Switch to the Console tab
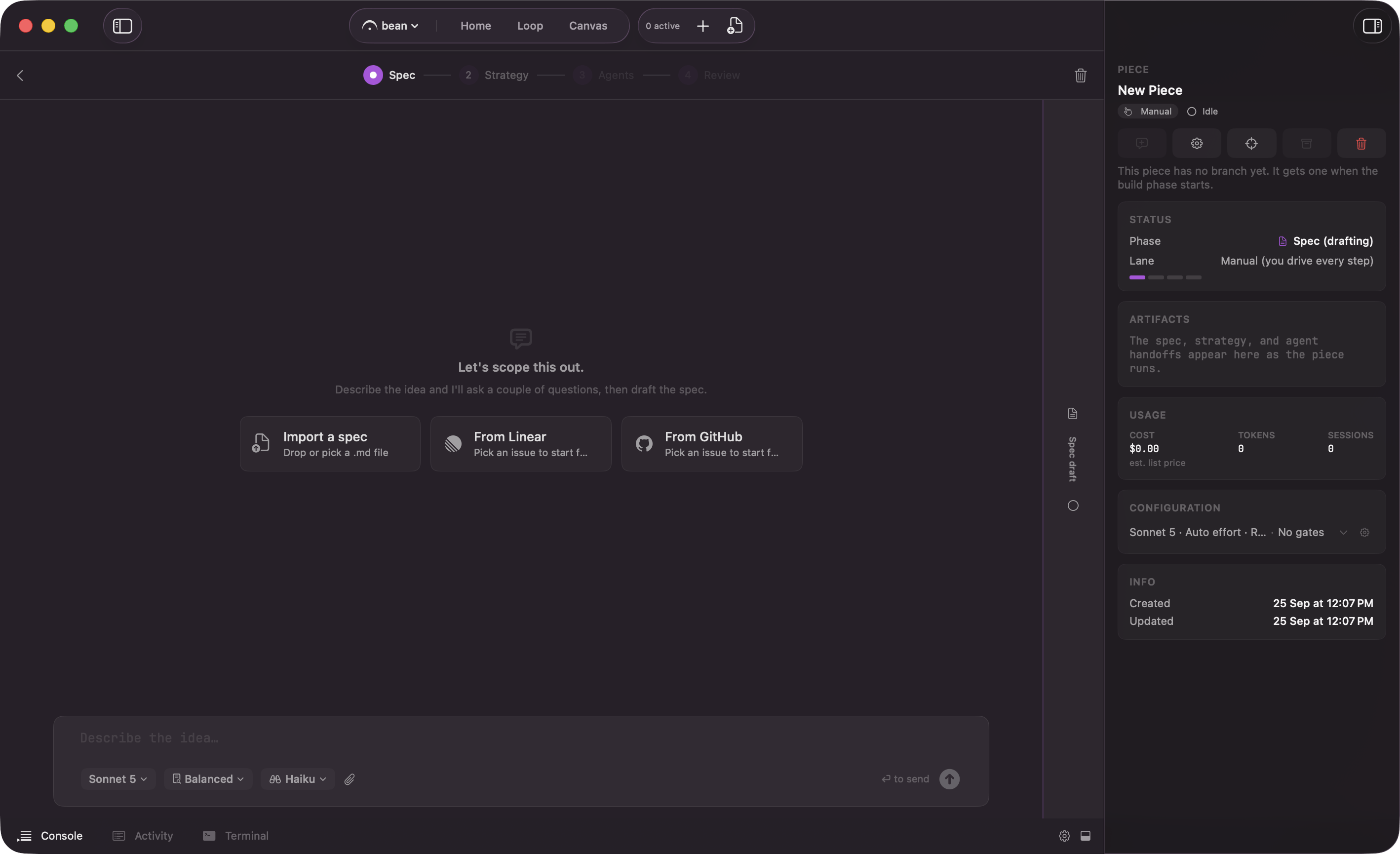This screenshot has height=854, width=1400. (x=50, y=836)
